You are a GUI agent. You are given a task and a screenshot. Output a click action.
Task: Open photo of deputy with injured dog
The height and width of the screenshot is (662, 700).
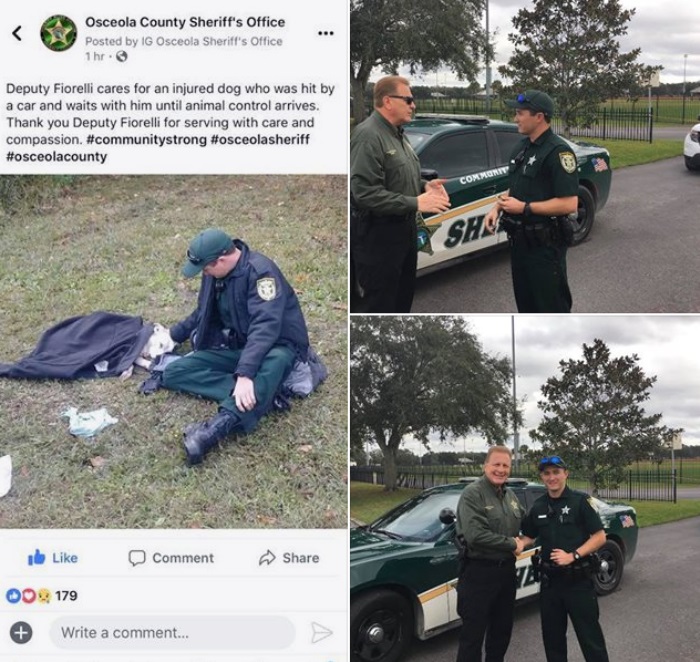coord(174,351)
